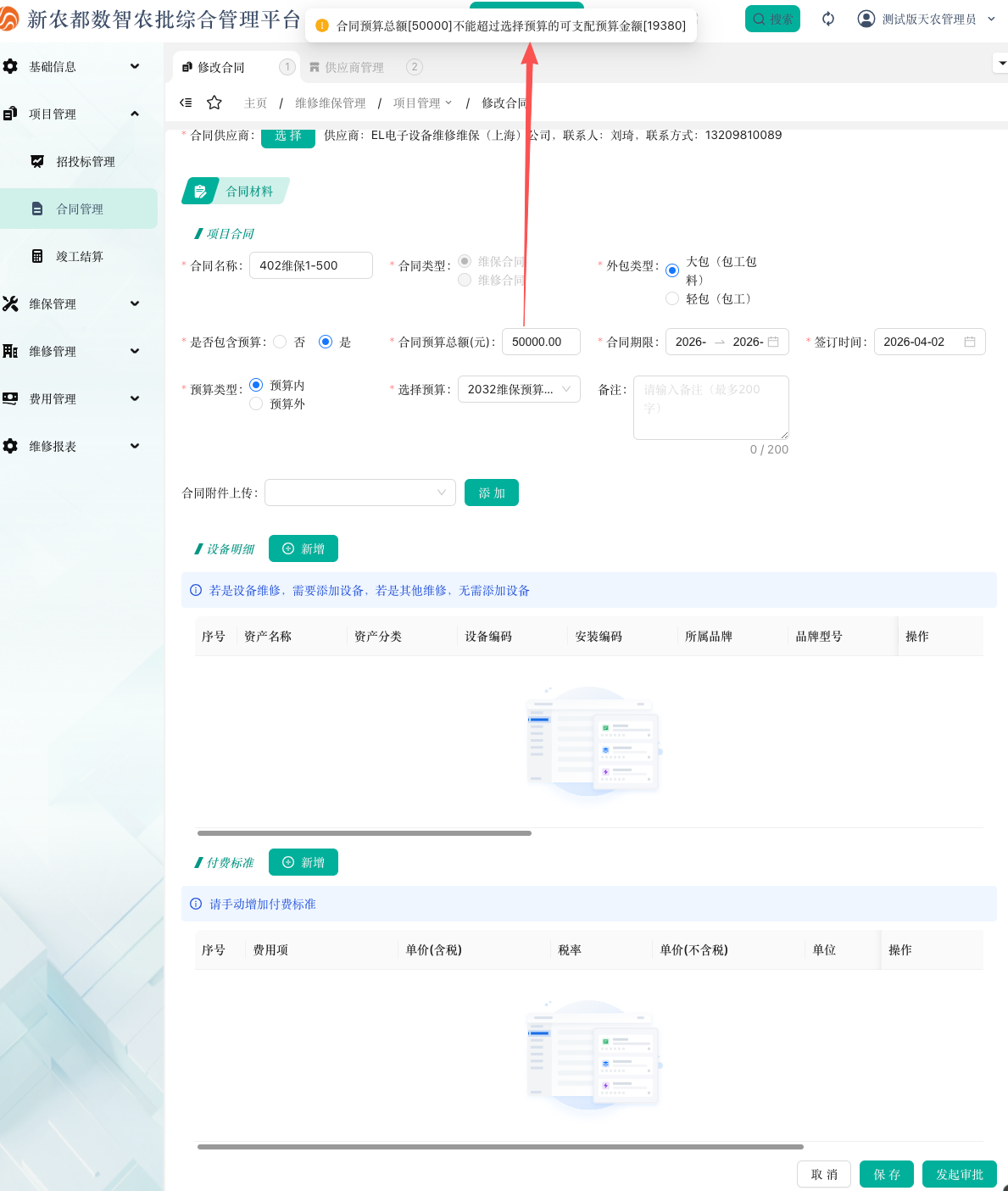Screen dimensions: 1008x1191
Task: Expand 基础信息 sidebar menu
Action: [135, 66]
